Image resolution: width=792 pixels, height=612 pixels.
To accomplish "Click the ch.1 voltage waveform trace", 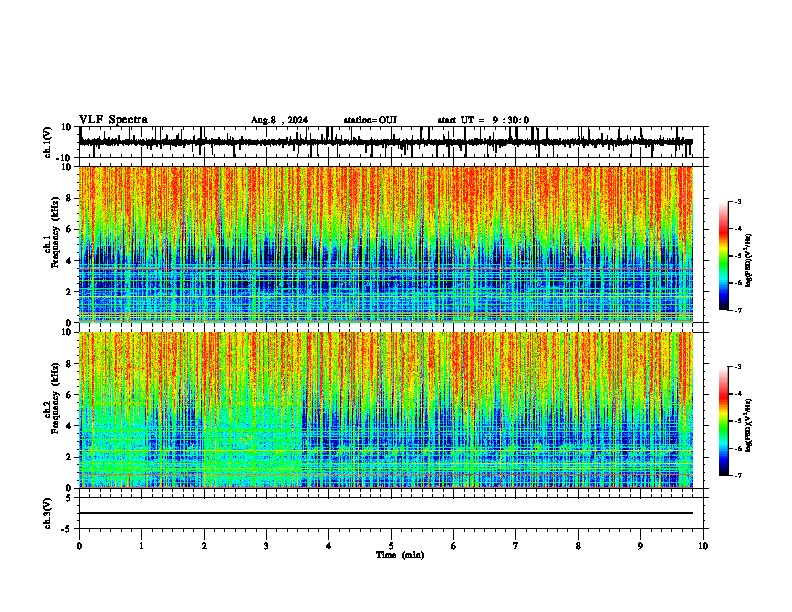I will (385, 142).
